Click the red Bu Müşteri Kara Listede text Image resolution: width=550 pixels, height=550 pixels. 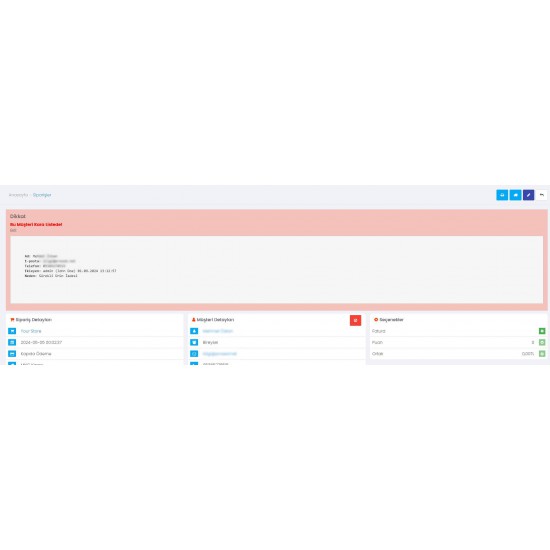pyautogui.click(x=36, y=224)
